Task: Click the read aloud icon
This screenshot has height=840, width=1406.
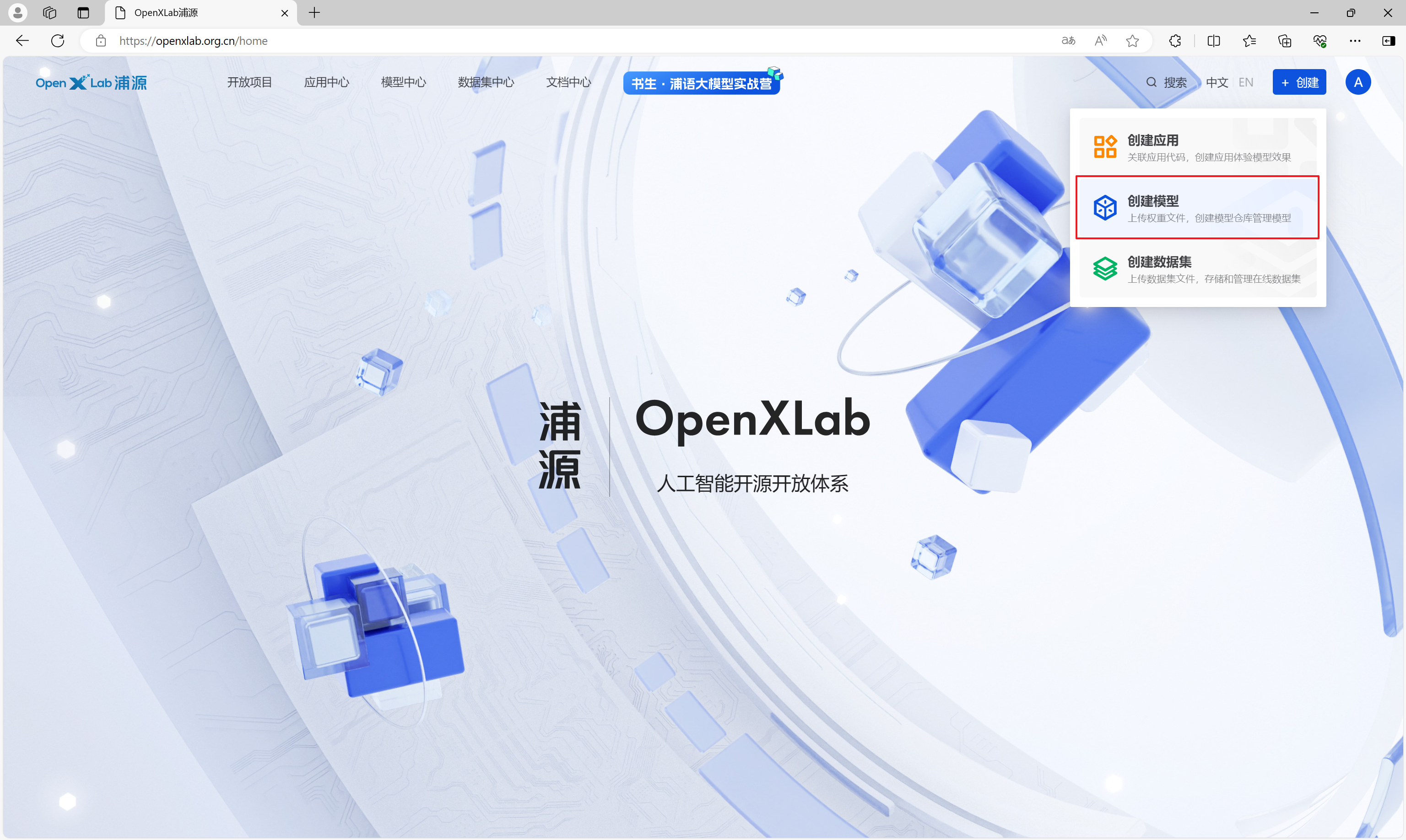Action: tap(1101, 41)
